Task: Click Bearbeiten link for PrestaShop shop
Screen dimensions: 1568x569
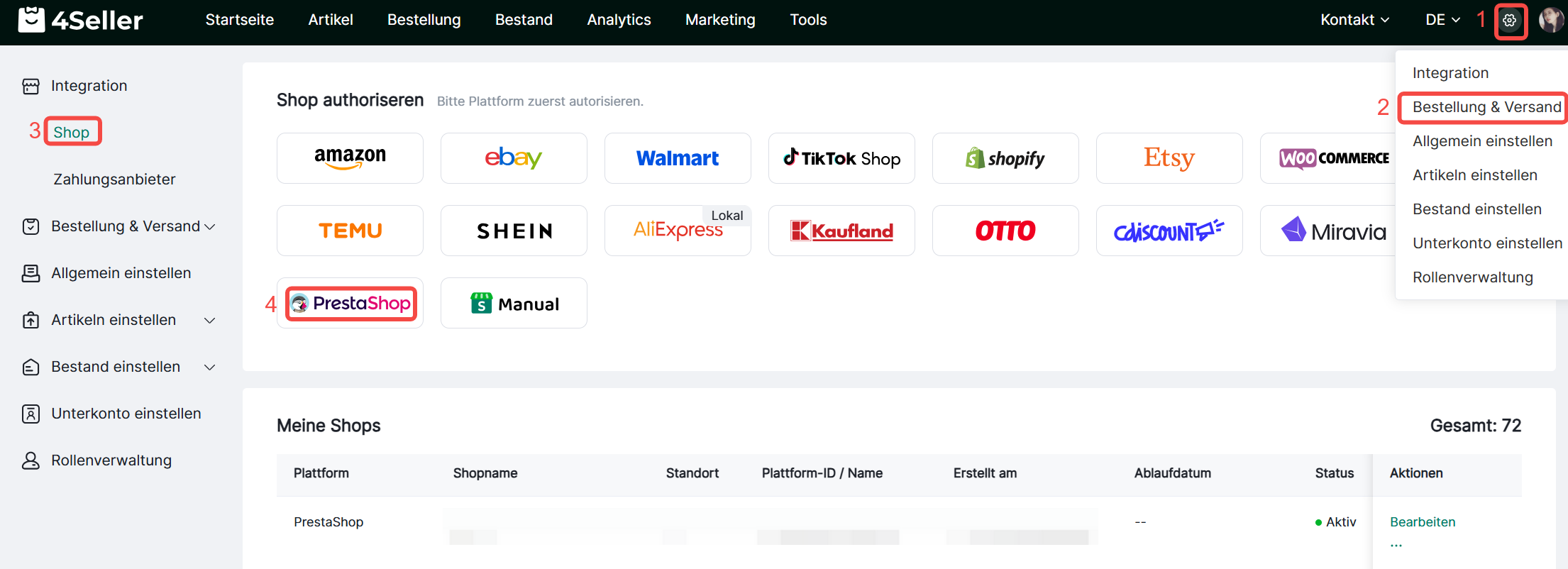Action: pyautogui.click(x=1422, y=522)
